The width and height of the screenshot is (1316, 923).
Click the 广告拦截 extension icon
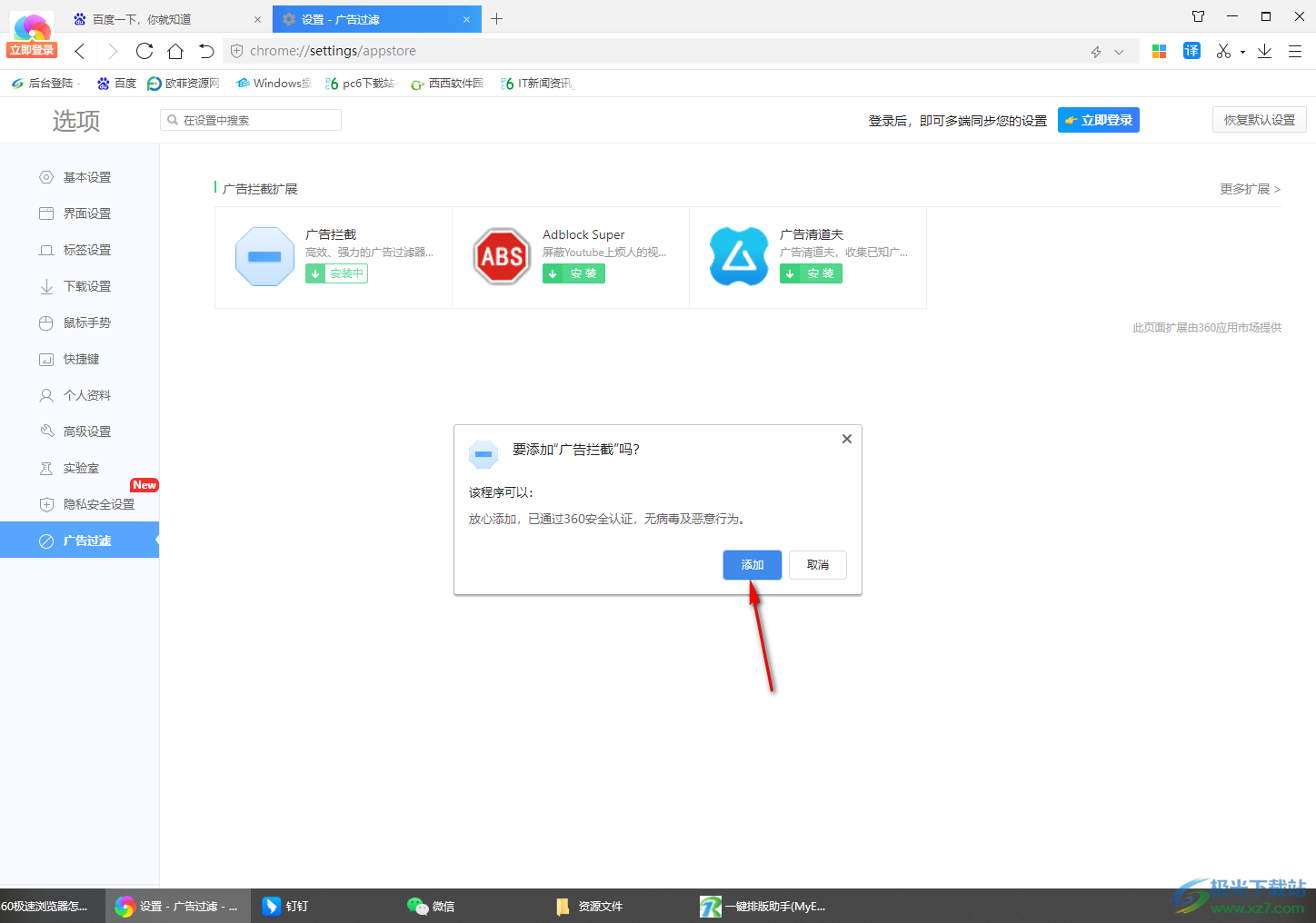[x=264, y=257]
